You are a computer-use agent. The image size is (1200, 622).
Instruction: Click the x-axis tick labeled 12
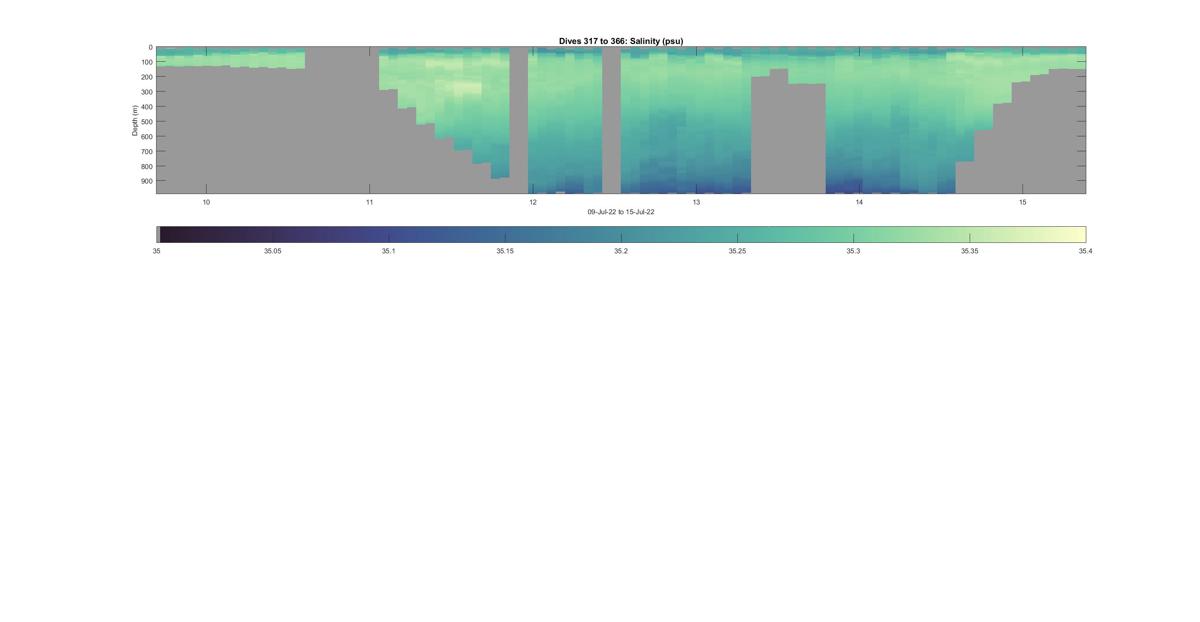533,202
